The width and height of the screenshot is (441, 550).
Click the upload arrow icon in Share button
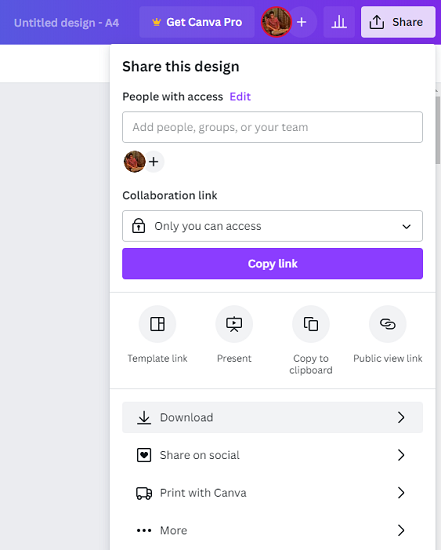[x=377, y=22]
